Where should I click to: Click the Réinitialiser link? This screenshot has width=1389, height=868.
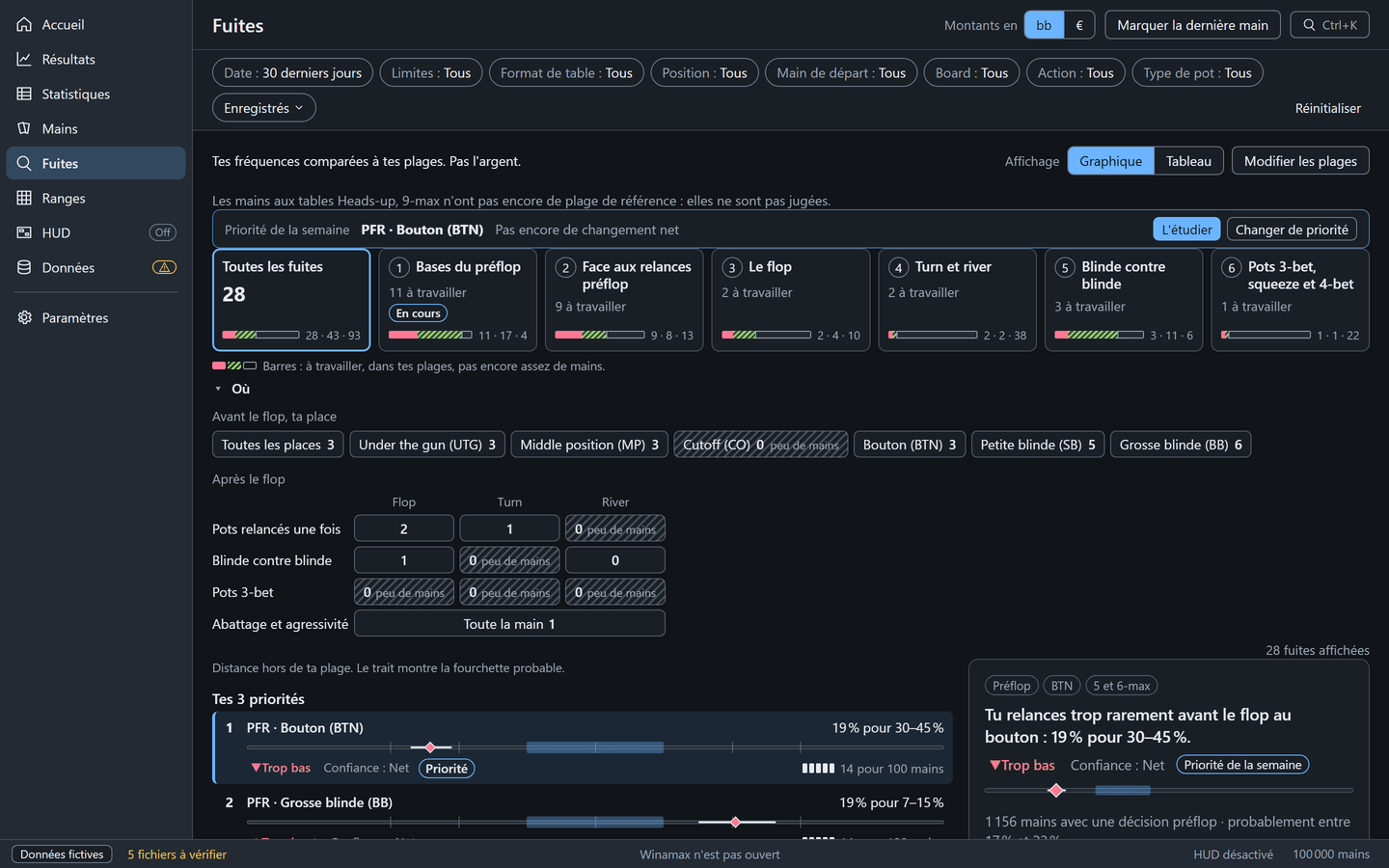[x=1327, y=108]
